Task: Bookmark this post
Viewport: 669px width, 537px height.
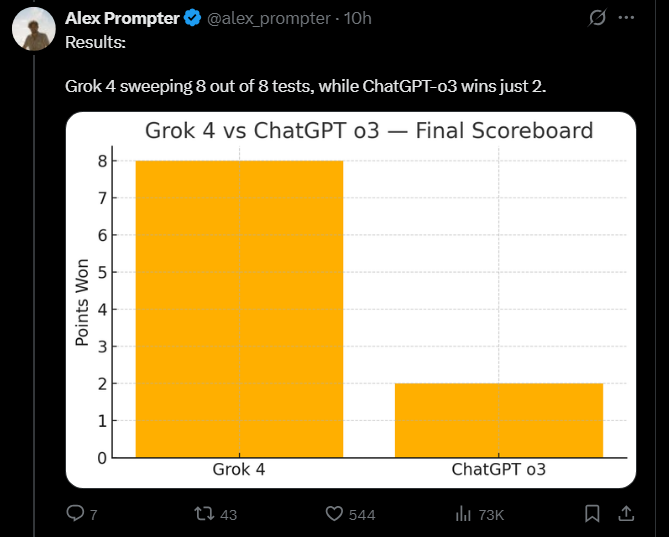Action: (592, 514)
